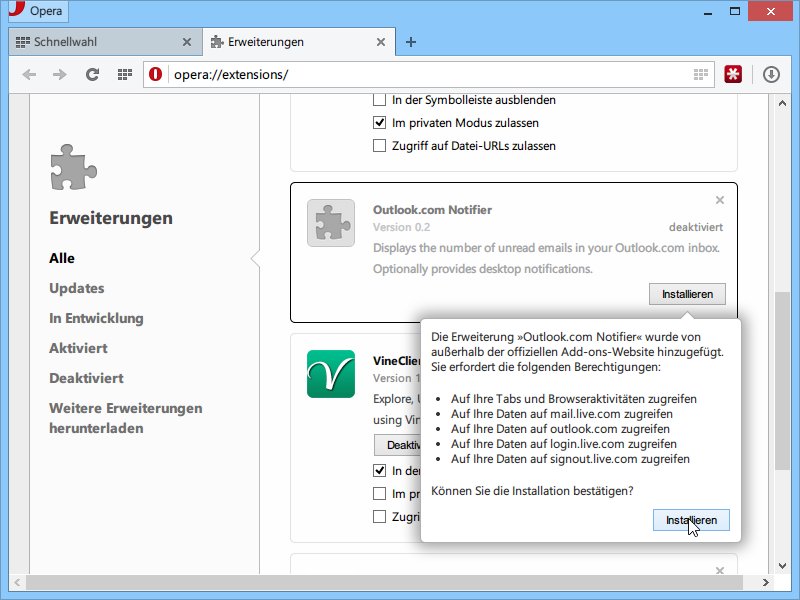Click 'Auf Ihre Daten auf outlook.com zugreifen'

click(x=560, y=429)
